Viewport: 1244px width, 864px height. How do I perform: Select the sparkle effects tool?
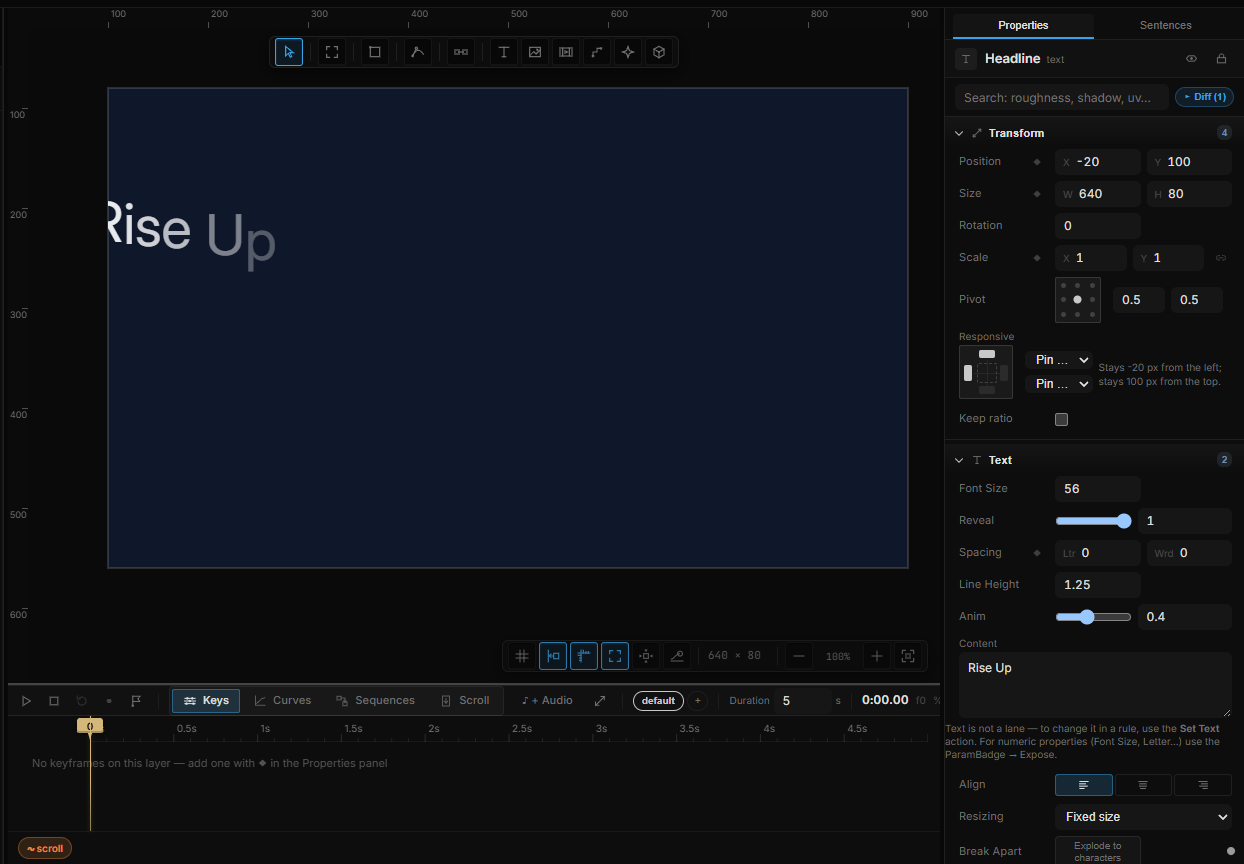tap(628, 52)
